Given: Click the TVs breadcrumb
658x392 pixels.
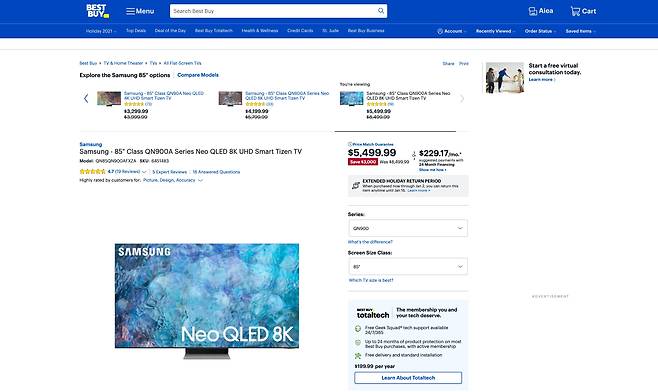Looking at the screenshot, I should [154, 63].
